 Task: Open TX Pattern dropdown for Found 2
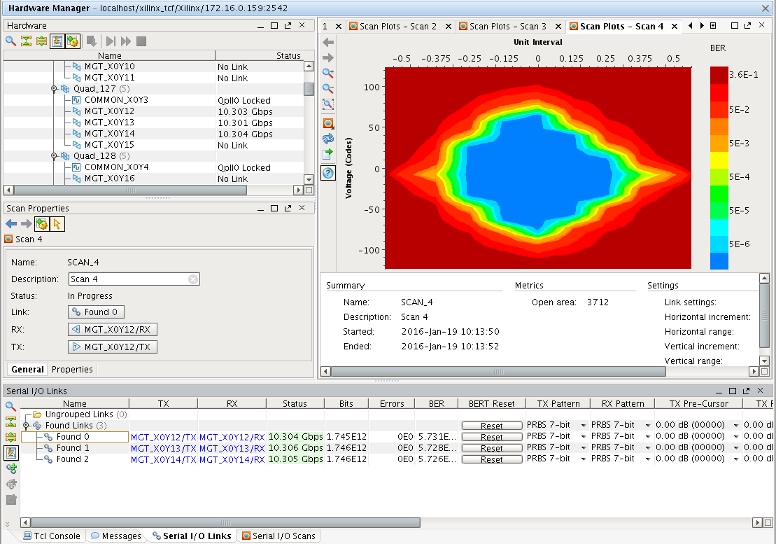583,459
